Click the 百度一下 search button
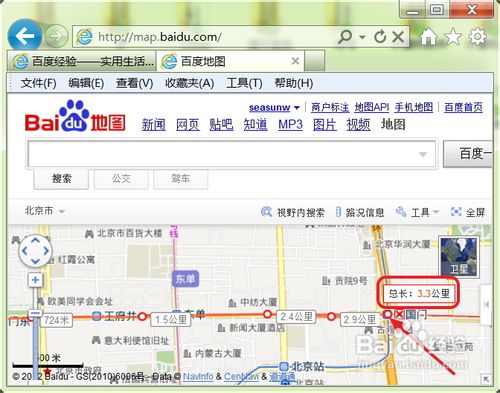The image size is (500, 393). [x=468, y=154]
